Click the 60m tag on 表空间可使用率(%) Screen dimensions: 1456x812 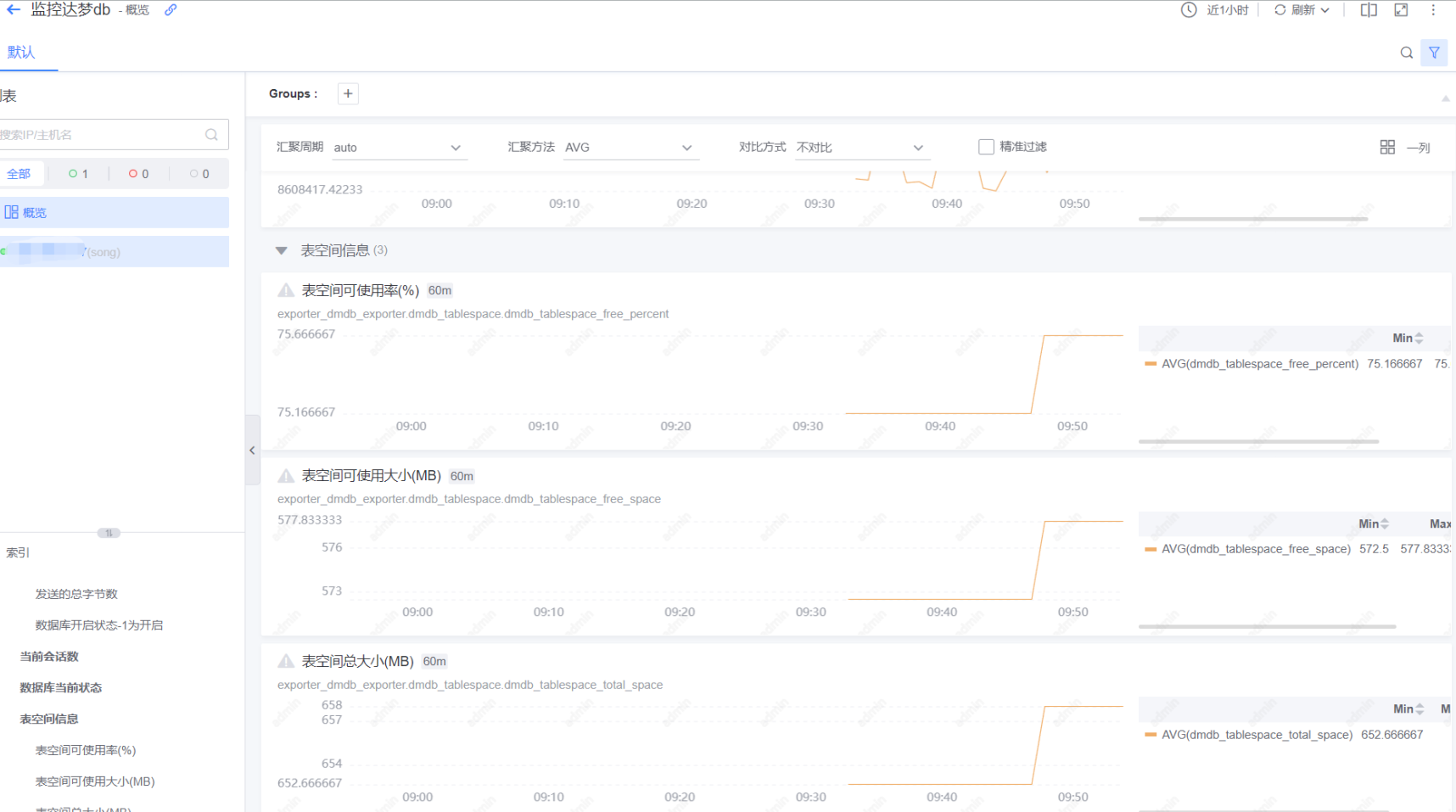pos(440,290)
